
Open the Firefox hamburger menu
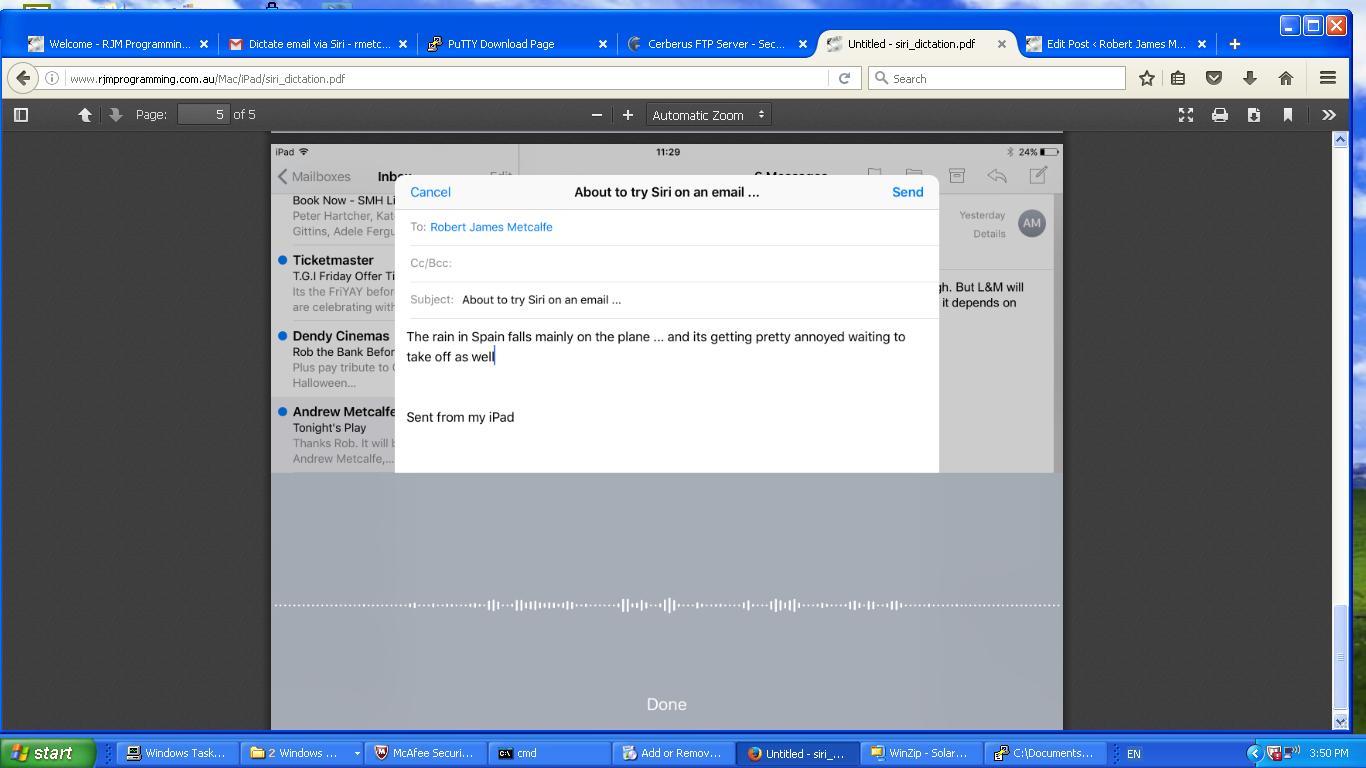pyautogui.click(x=1328, y=78)
